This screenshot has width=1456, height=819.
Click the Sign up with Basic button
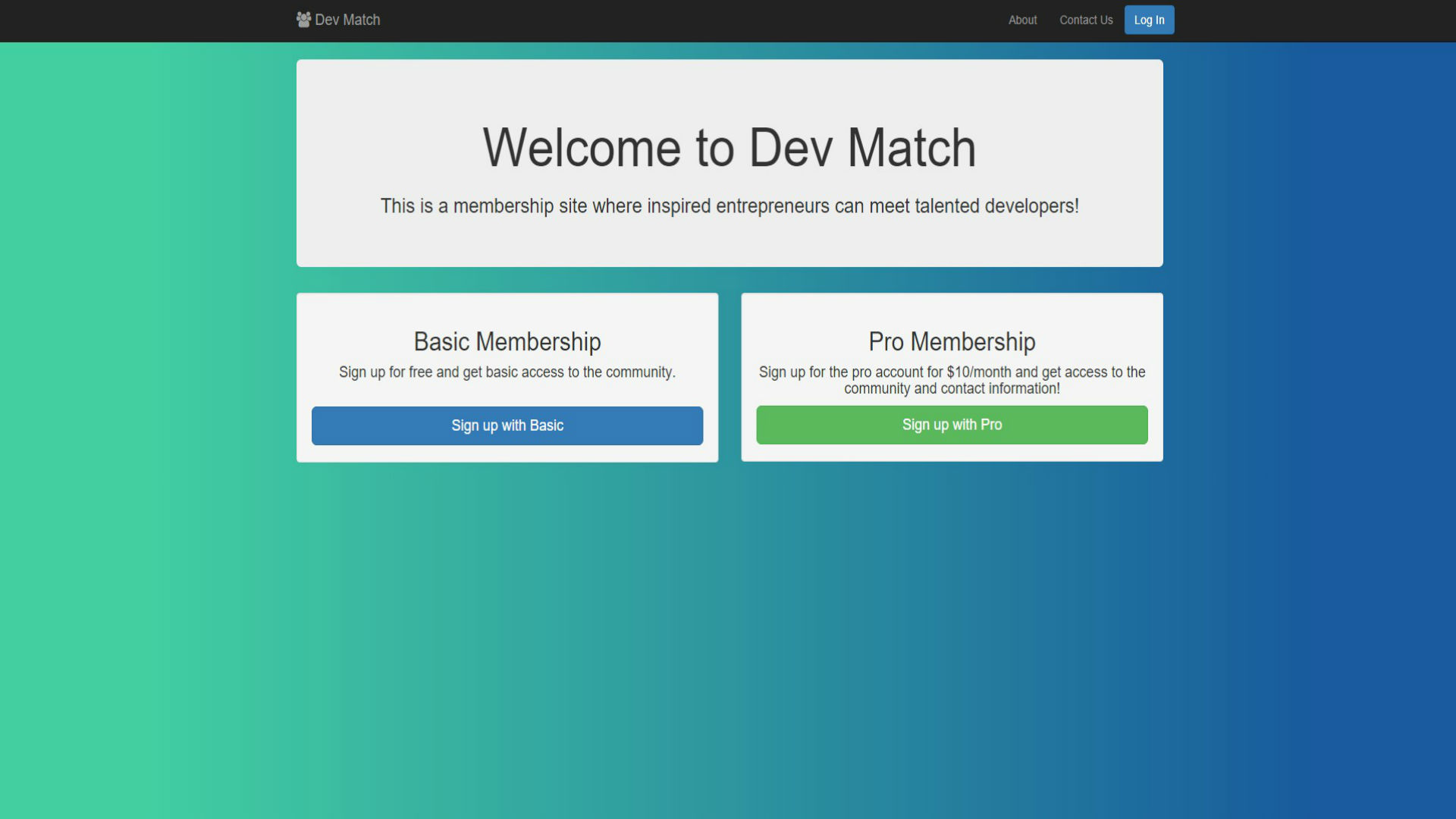[507, 425]
